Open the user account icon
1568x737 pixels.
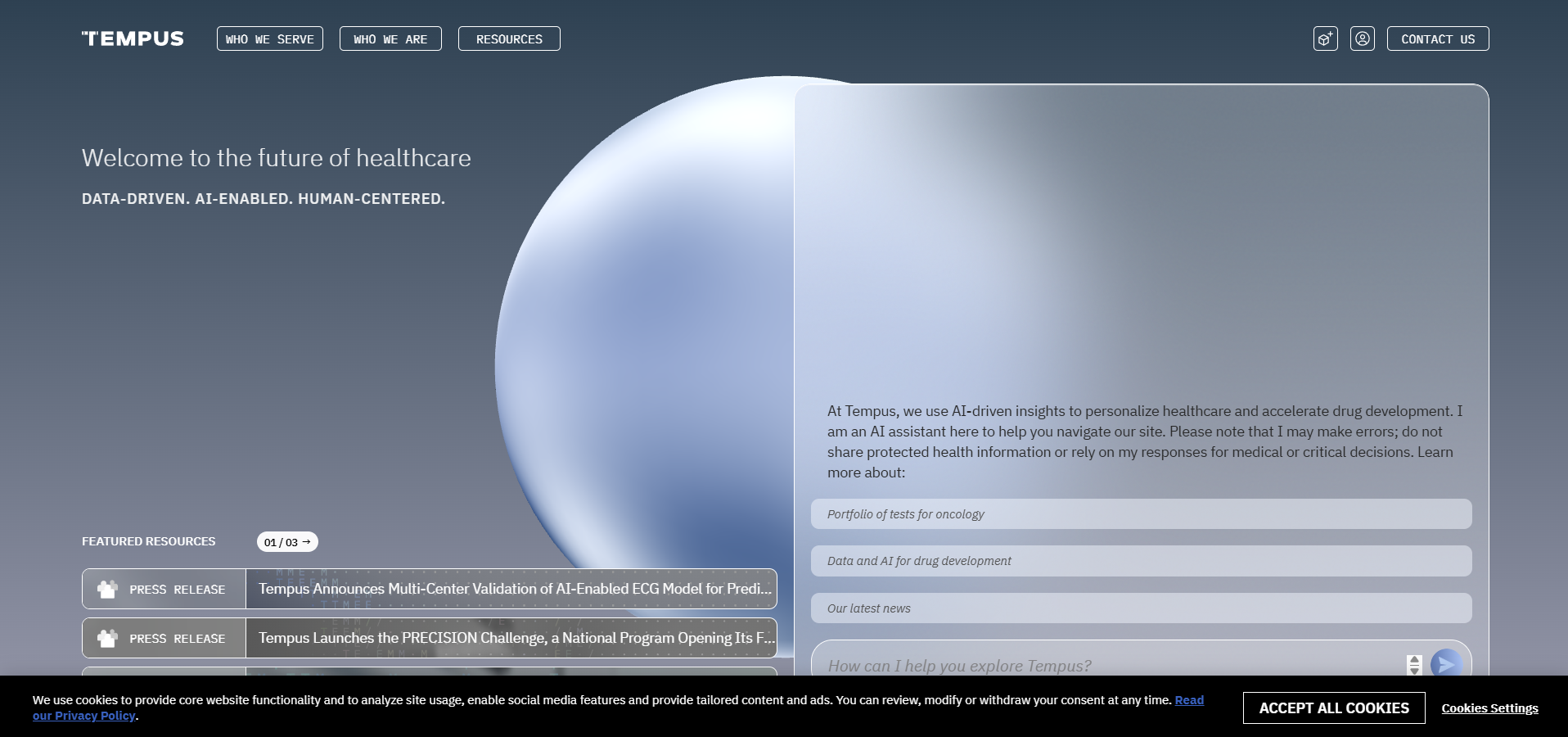coord(1363,38)
